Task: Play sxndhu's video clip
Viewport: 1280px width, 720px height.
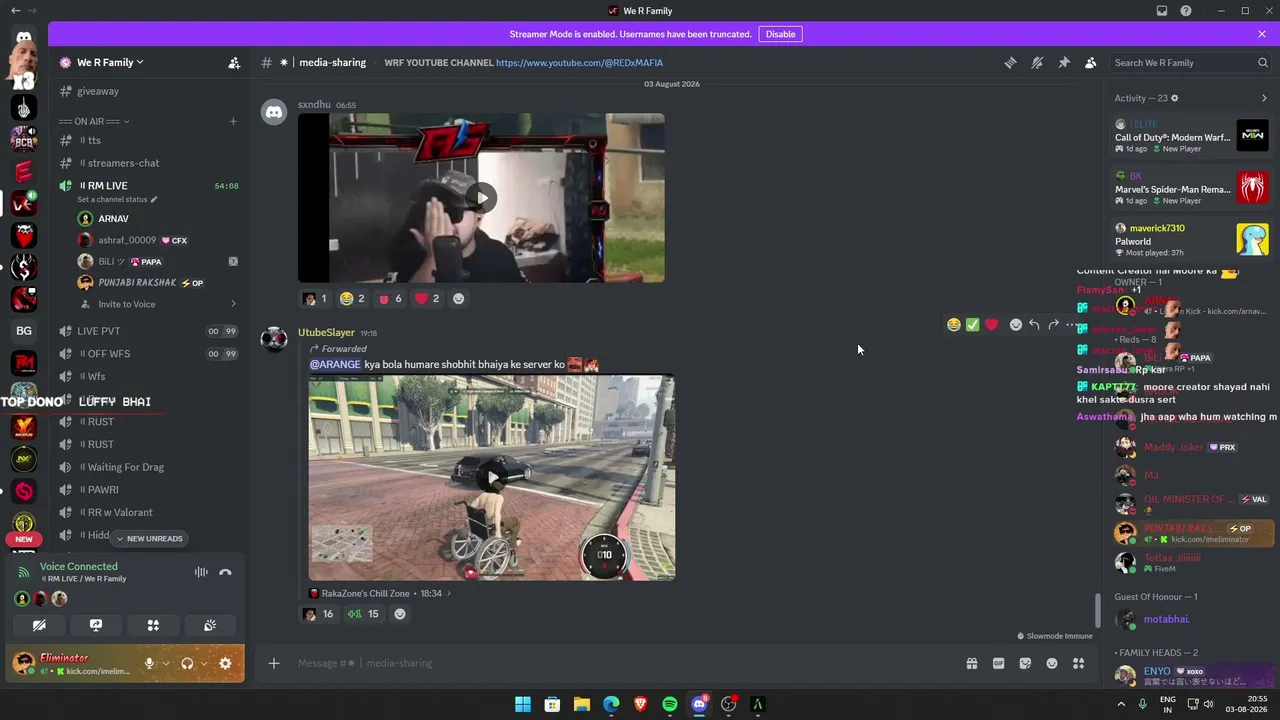Action: coord(481,198)
